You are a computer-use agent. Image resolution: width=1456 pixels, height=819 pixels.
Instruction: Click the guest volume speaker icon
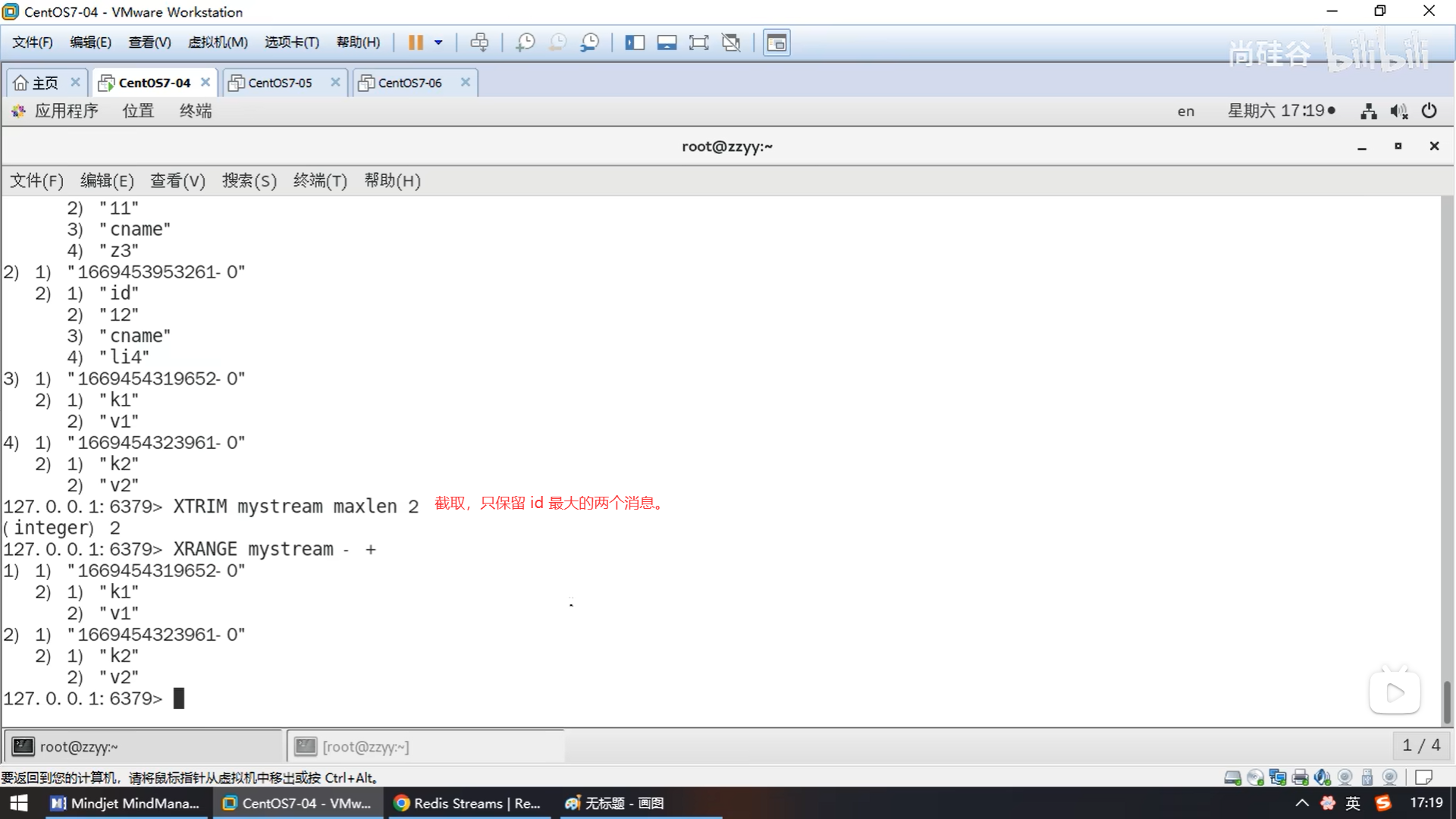coord(1398,111)
